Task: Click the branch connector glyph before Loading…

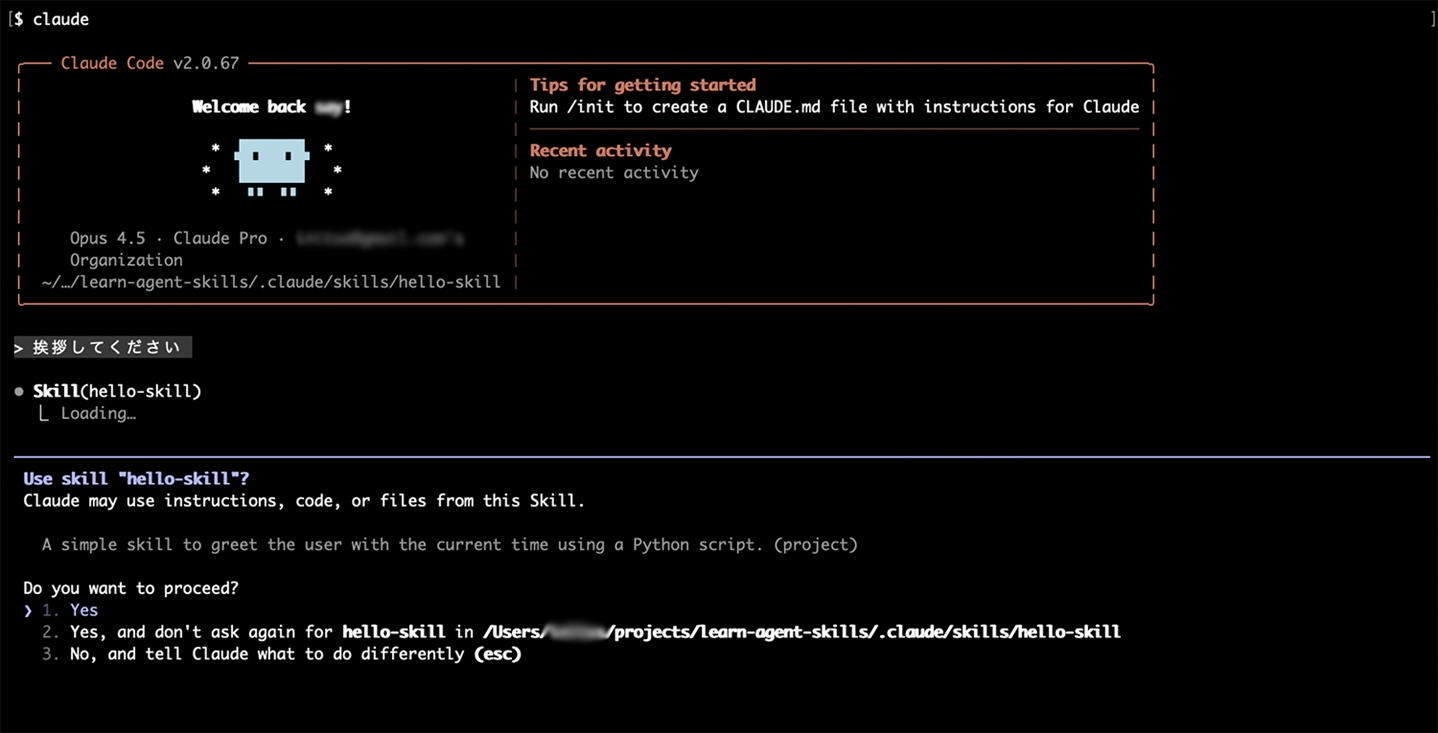Action: 44,414
